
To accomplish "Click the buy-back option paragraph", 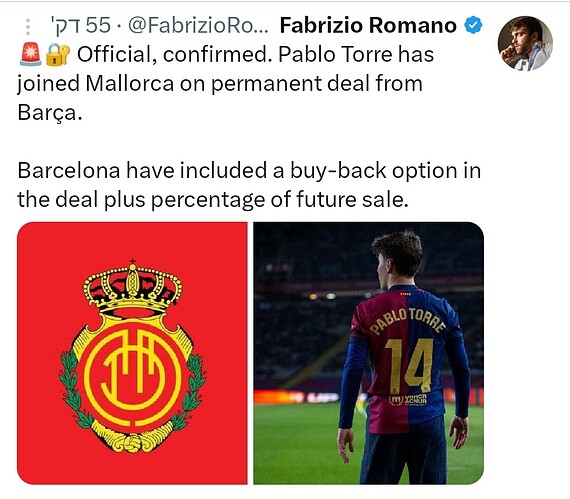I will pos(249,185).
